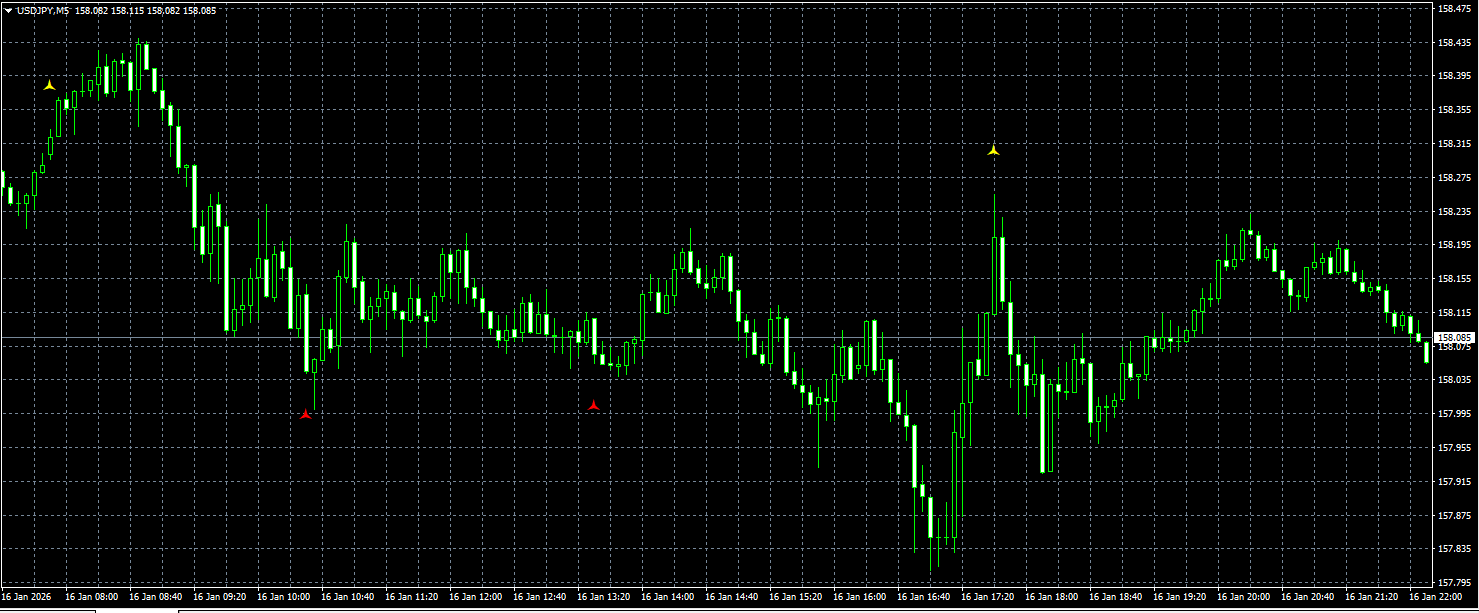Click price scale value 157.875
This screenshot has width=1479, height=613.
pyautogui.click(x=1455, y=515)
